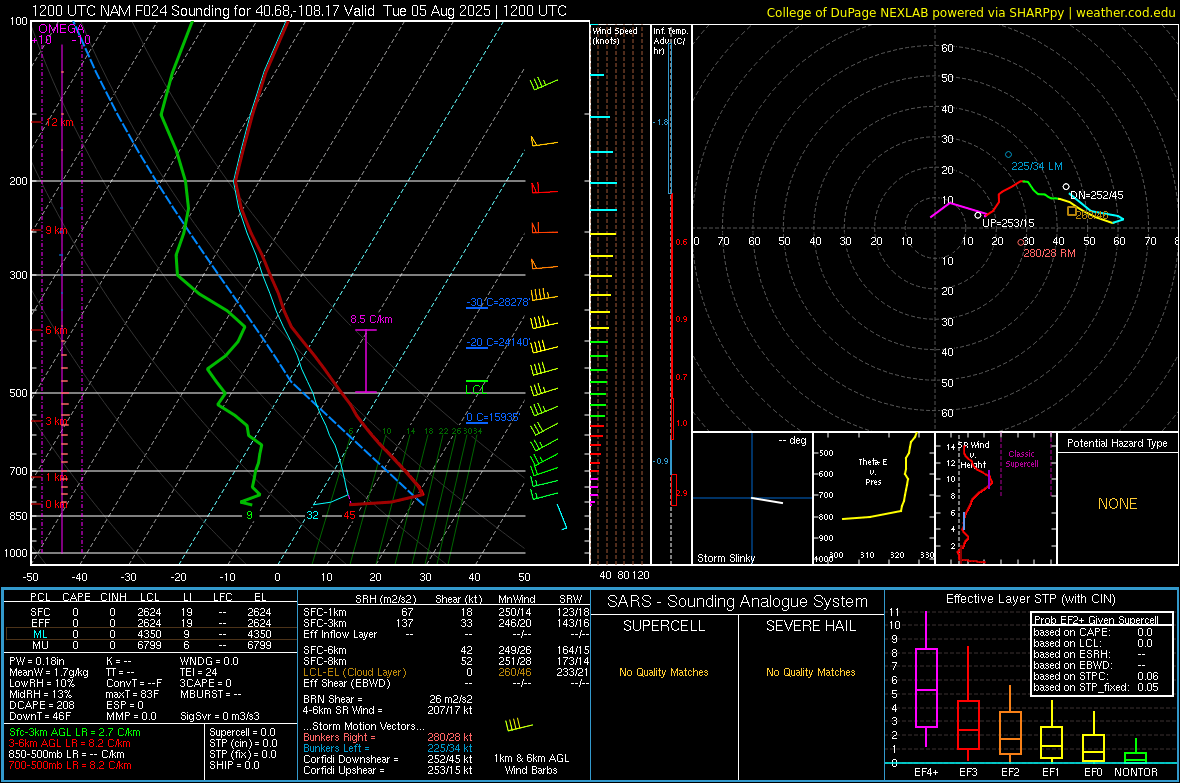The width and height of the screenshot is (1180, 783).
Task: Click the Classic Supercell label
Action: 1022,459
